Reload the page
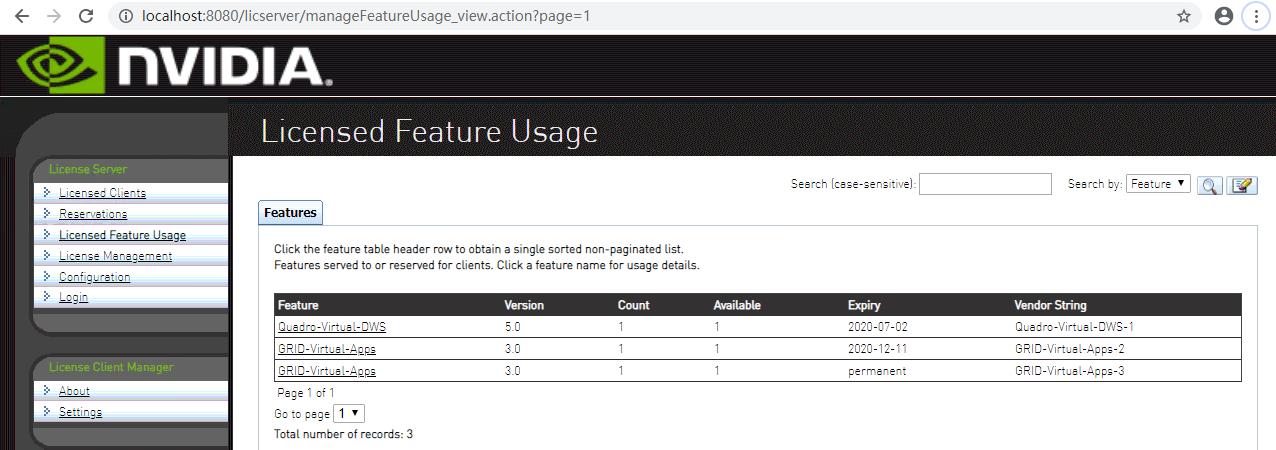Viewport: 1276px width, 450px height. [86, 16]
